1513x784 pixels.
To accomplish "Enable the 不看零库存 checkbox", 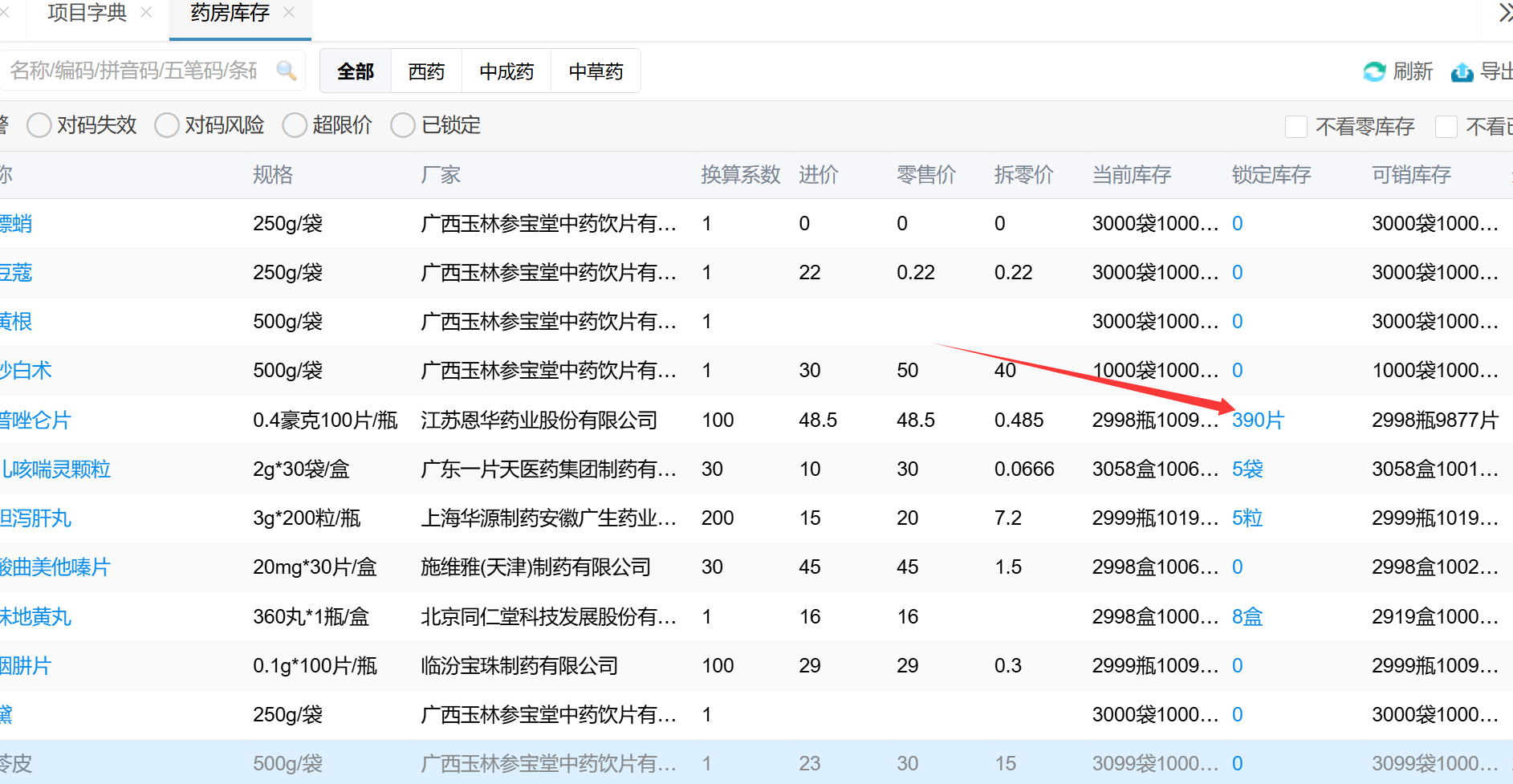I will (x=1296, y=127).
